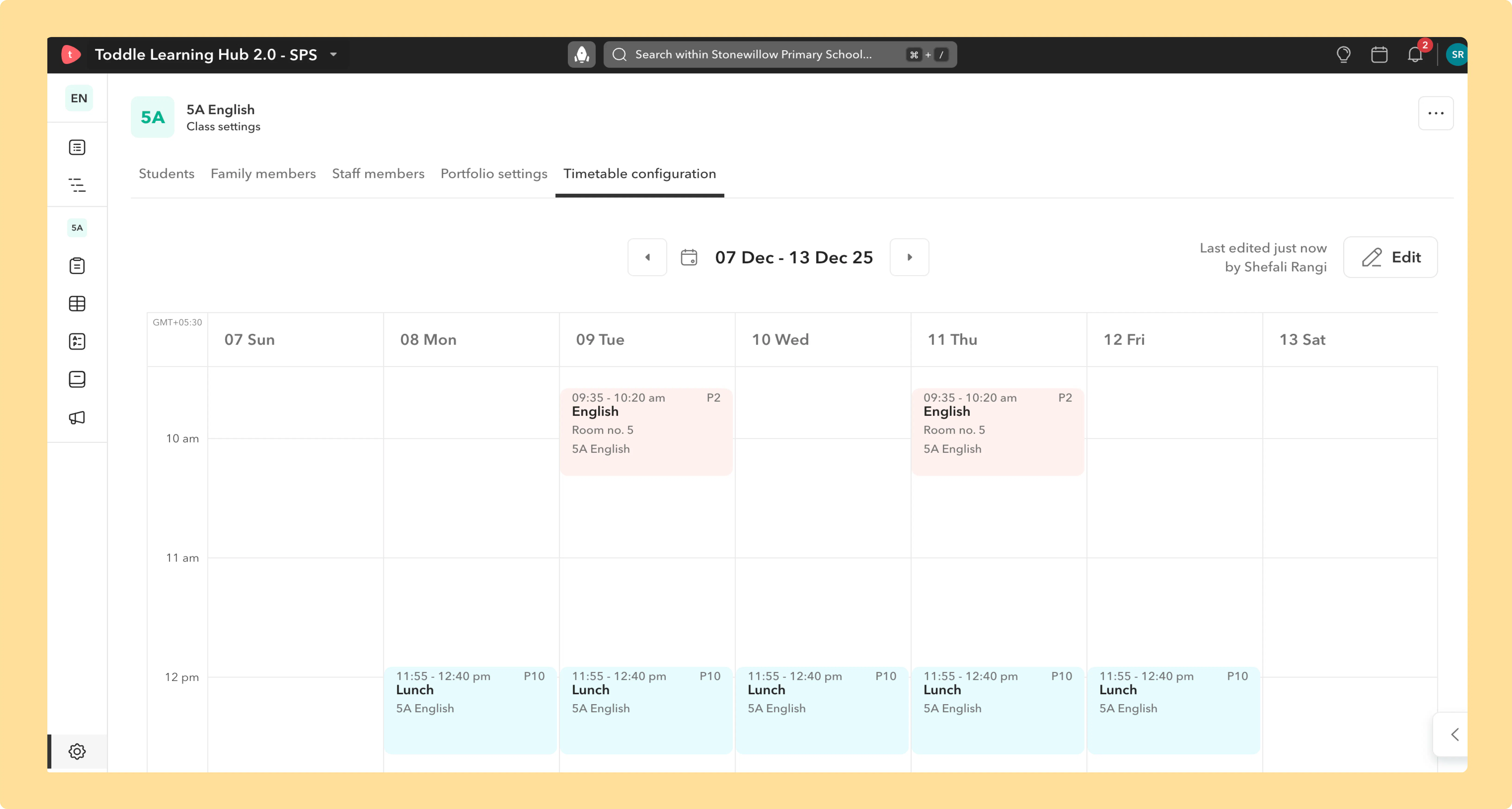The width and height of the screenshot is (1512, 809).
Task: Open the list view sidebar icon
Action: (77, 147)
